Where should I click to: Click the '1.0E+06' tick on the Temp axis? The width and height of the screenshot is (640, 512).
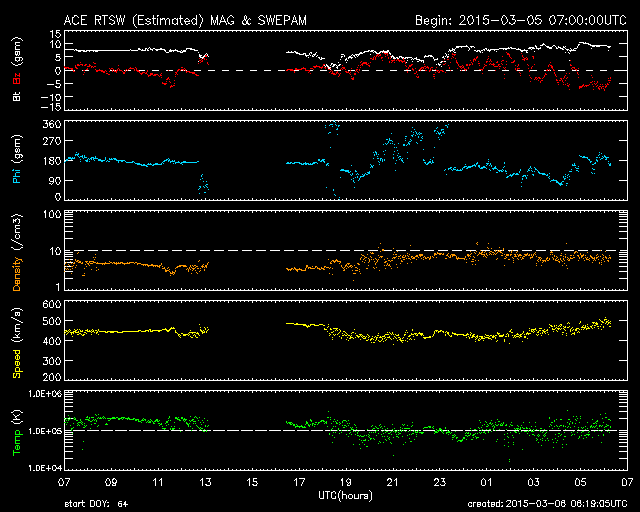coord(45,394)
